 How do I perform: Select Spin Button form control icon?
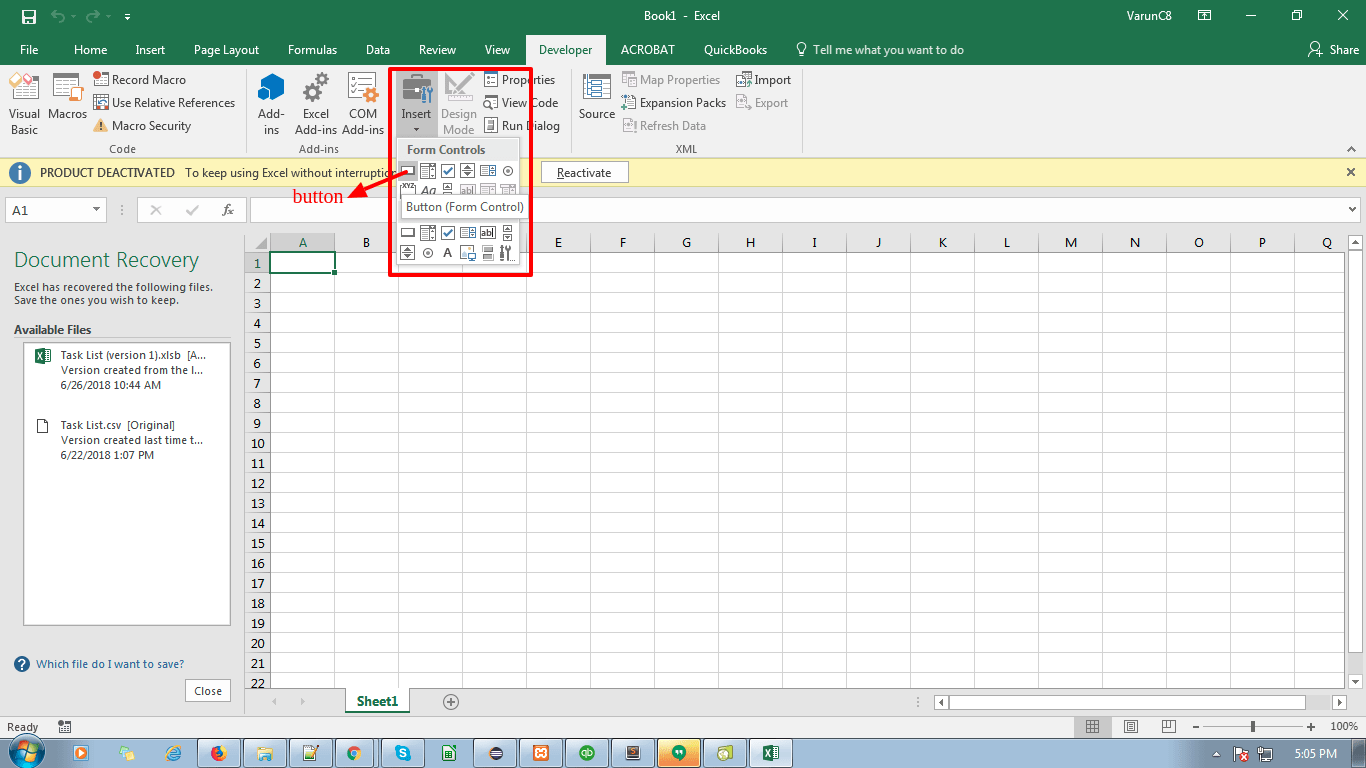(467, 171)
